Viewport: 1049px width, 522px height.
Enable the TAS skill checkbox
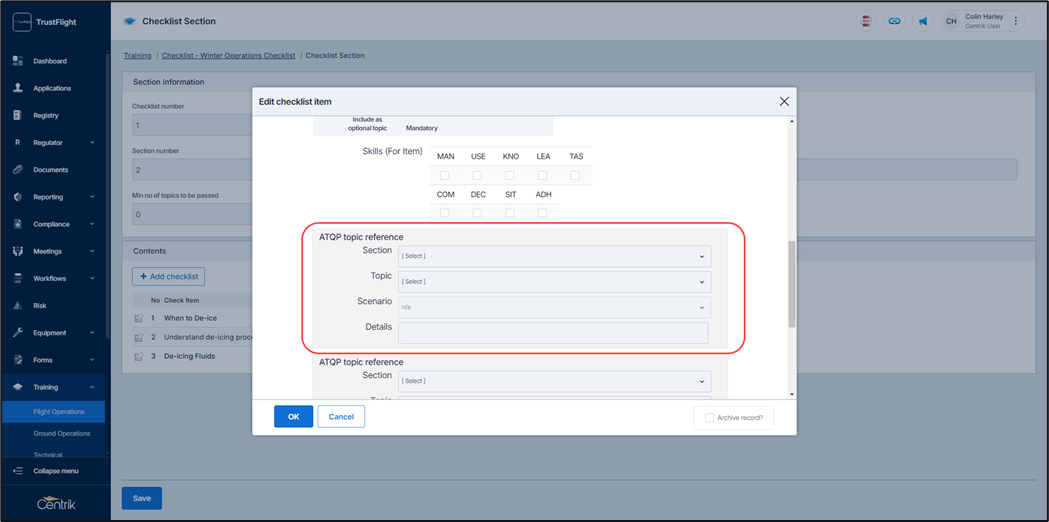[x=575, y=176]
